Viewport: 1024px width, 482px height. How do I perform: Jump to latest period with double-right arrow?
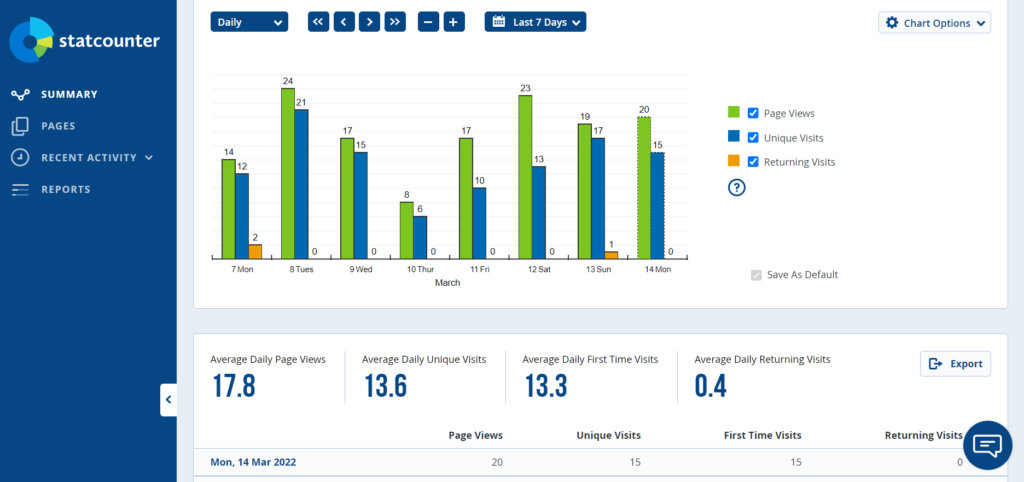pos(395,21)
